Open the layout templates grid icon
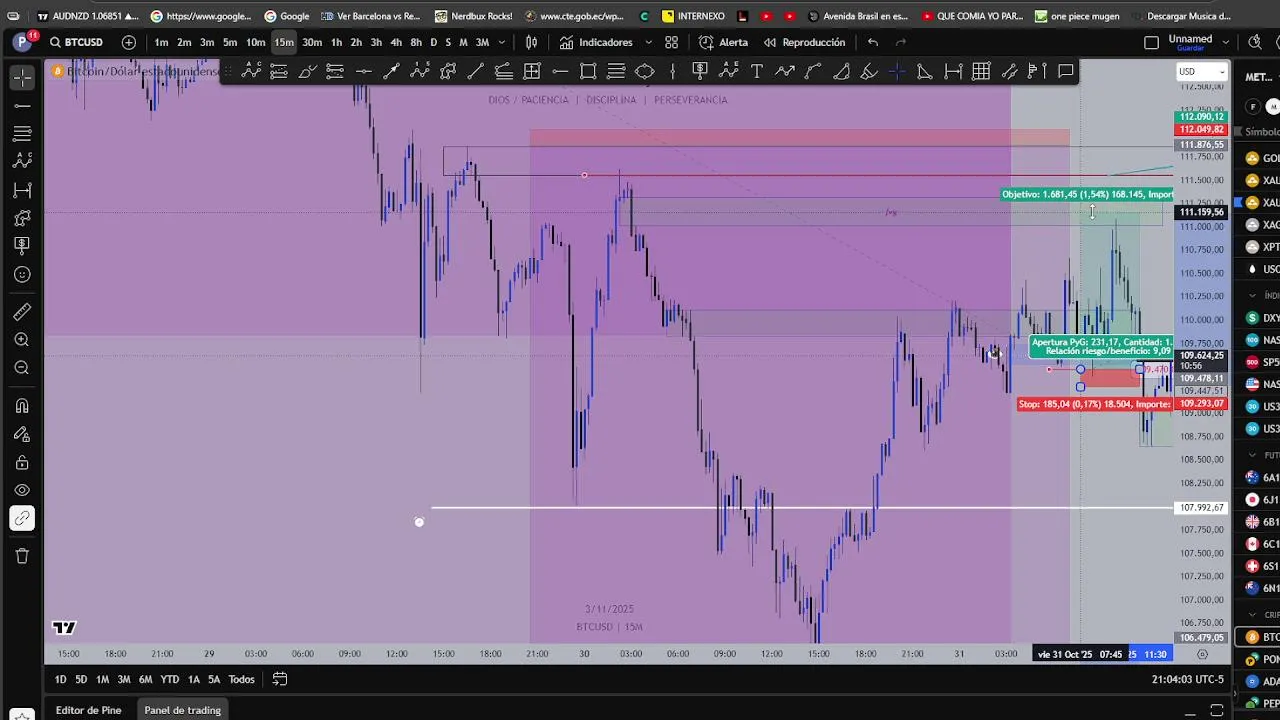 coord(672,42)
